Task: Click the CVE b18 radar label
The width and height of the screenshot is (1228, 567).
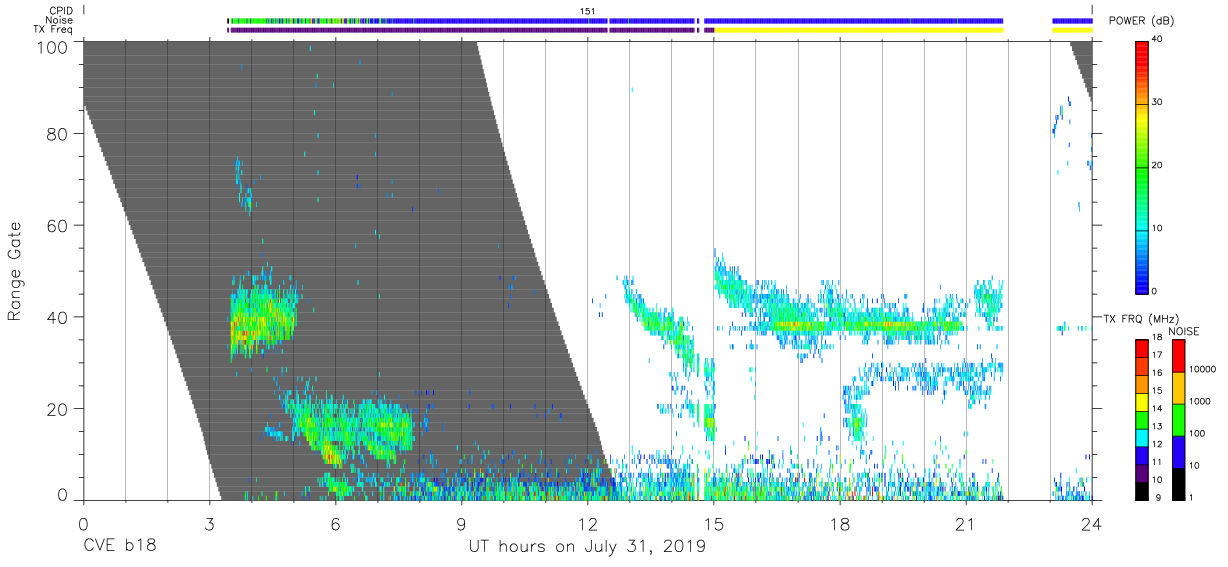Action: click(x=119, y=547)
